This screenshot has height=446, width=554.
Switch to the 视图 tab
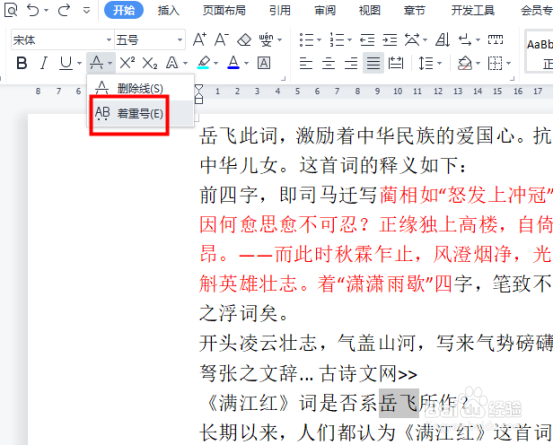pyautogui.click(x=370, y=11)
